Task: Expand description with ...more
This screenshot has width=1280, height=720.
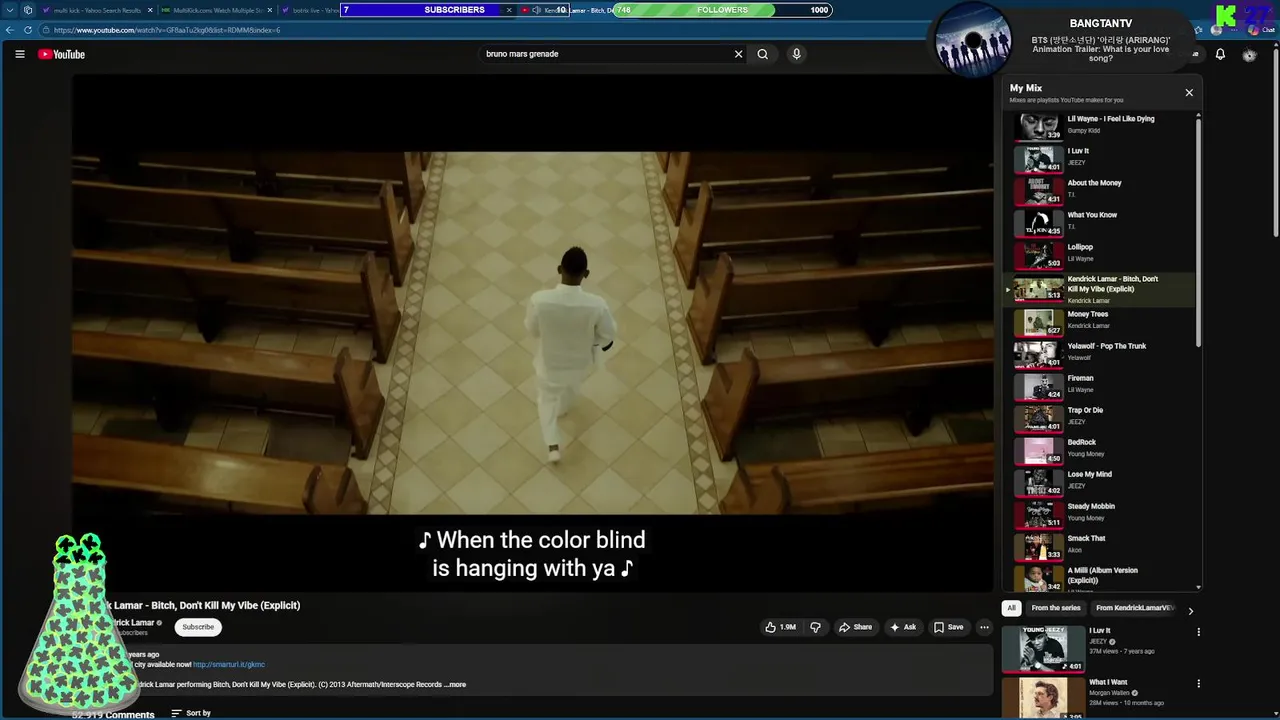Action: pyautogui.click(x=456, y=685)
